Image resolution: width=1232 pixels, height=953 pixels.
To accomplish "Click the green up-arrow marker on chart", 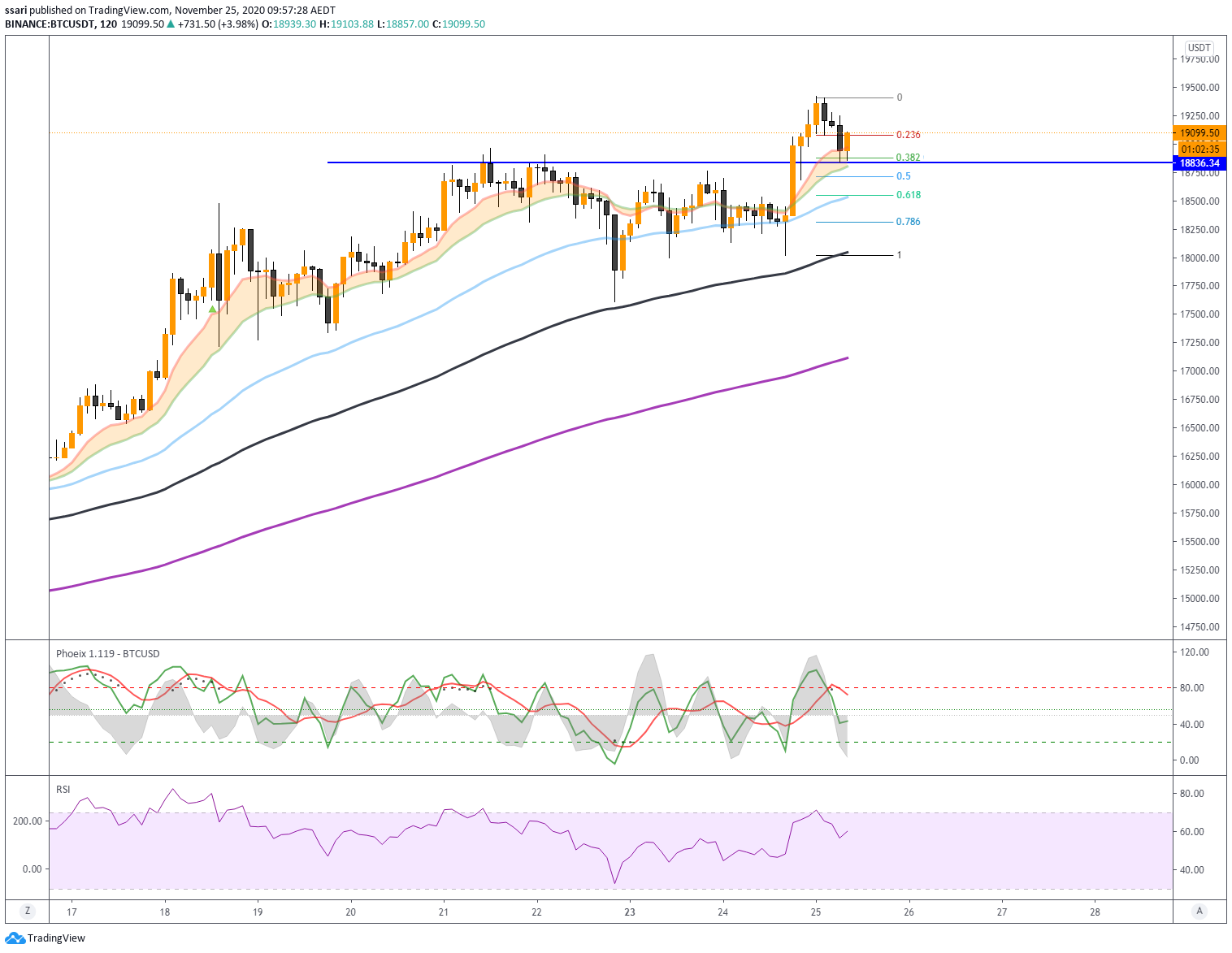I will (213, 309).
